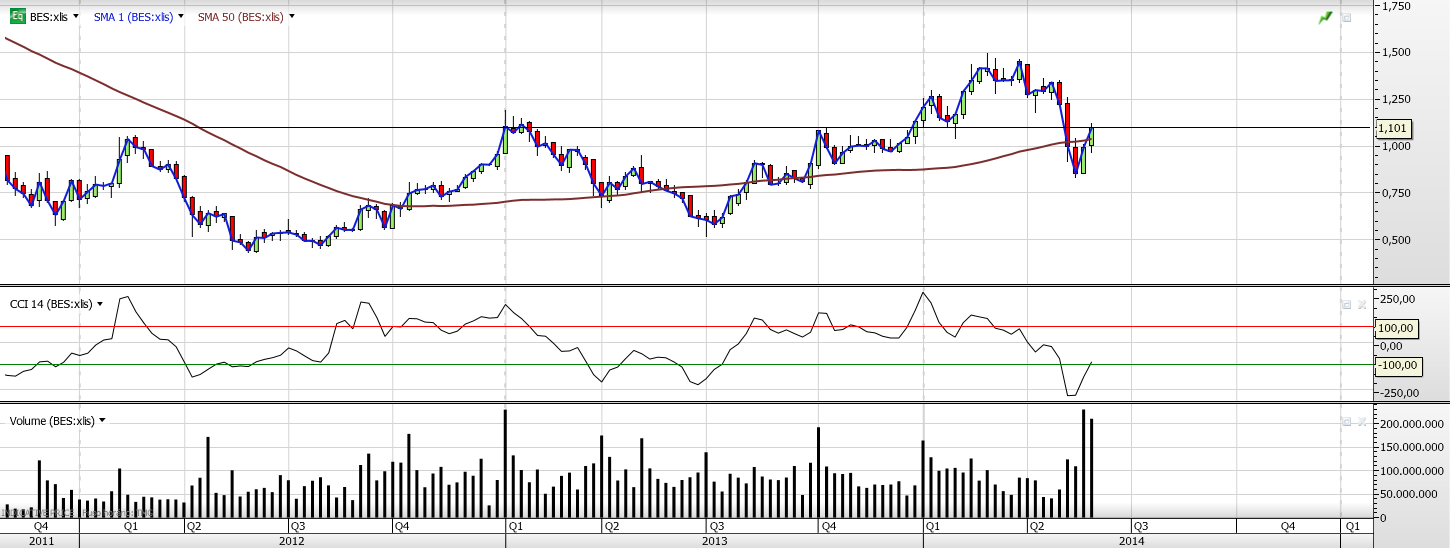This screenshot has height=548, width=1450.
Task: Maximize the main price chart panel
Action: coord(1346,17)
